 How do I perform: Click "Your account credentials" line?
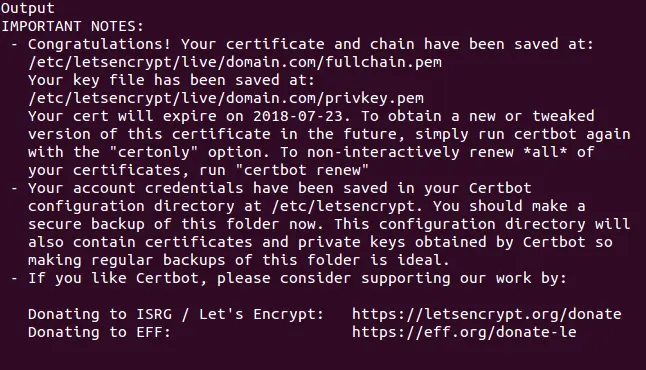click(280, 188)
